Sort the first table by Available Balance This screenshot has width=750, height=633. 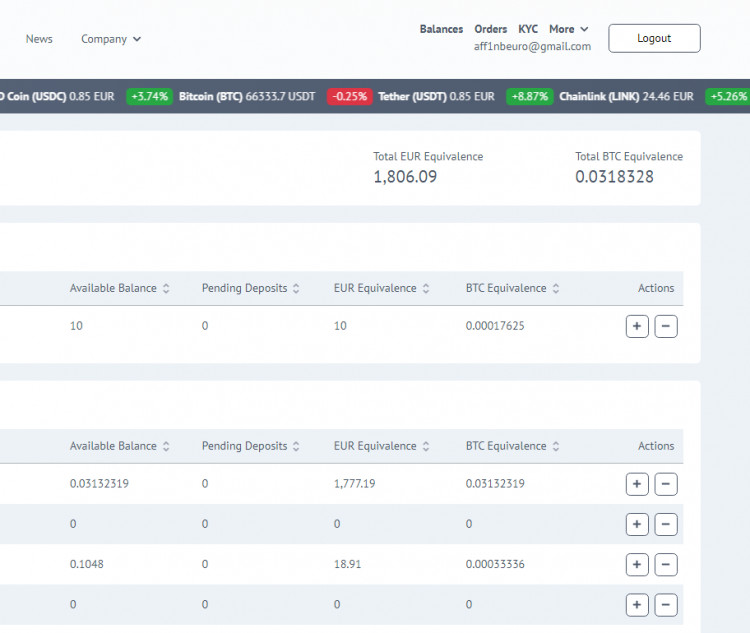tap(119, 288)
